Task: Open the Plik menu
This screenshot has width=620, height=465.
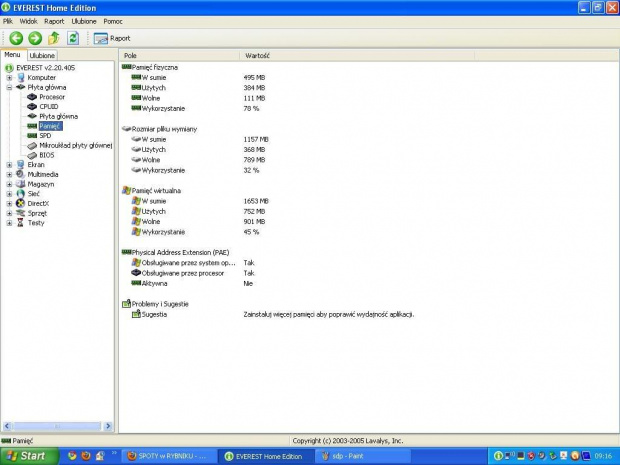Action: pyautogui.click(x=8, y=21)
